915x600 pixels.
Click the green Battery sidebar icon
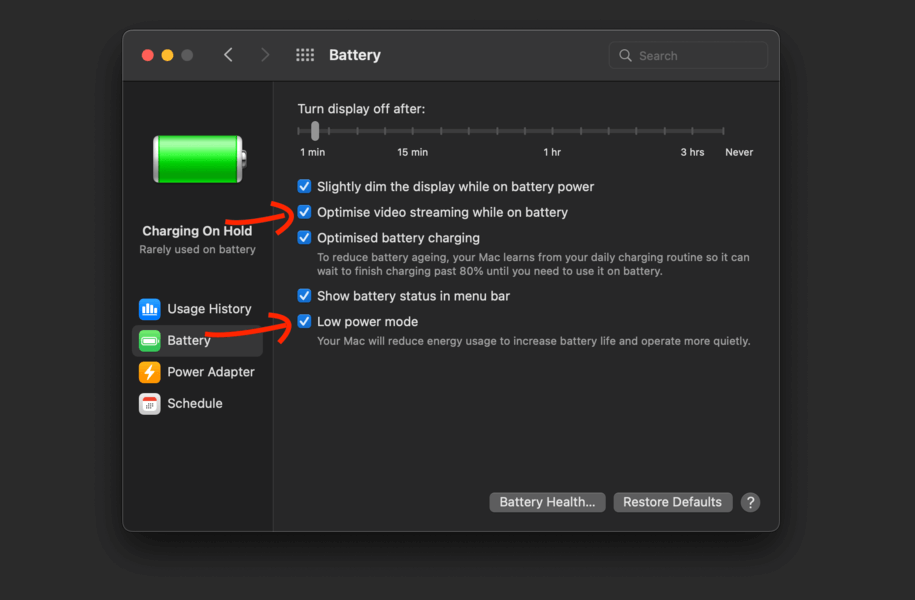149,340
